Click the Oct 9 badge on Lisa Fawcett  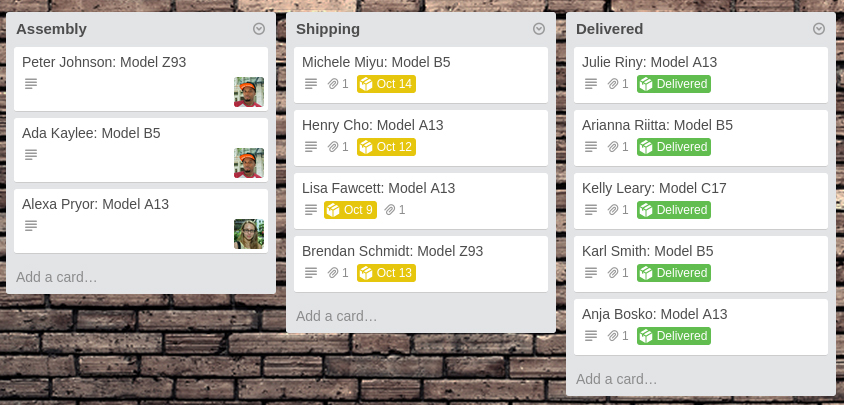(350, 210)
